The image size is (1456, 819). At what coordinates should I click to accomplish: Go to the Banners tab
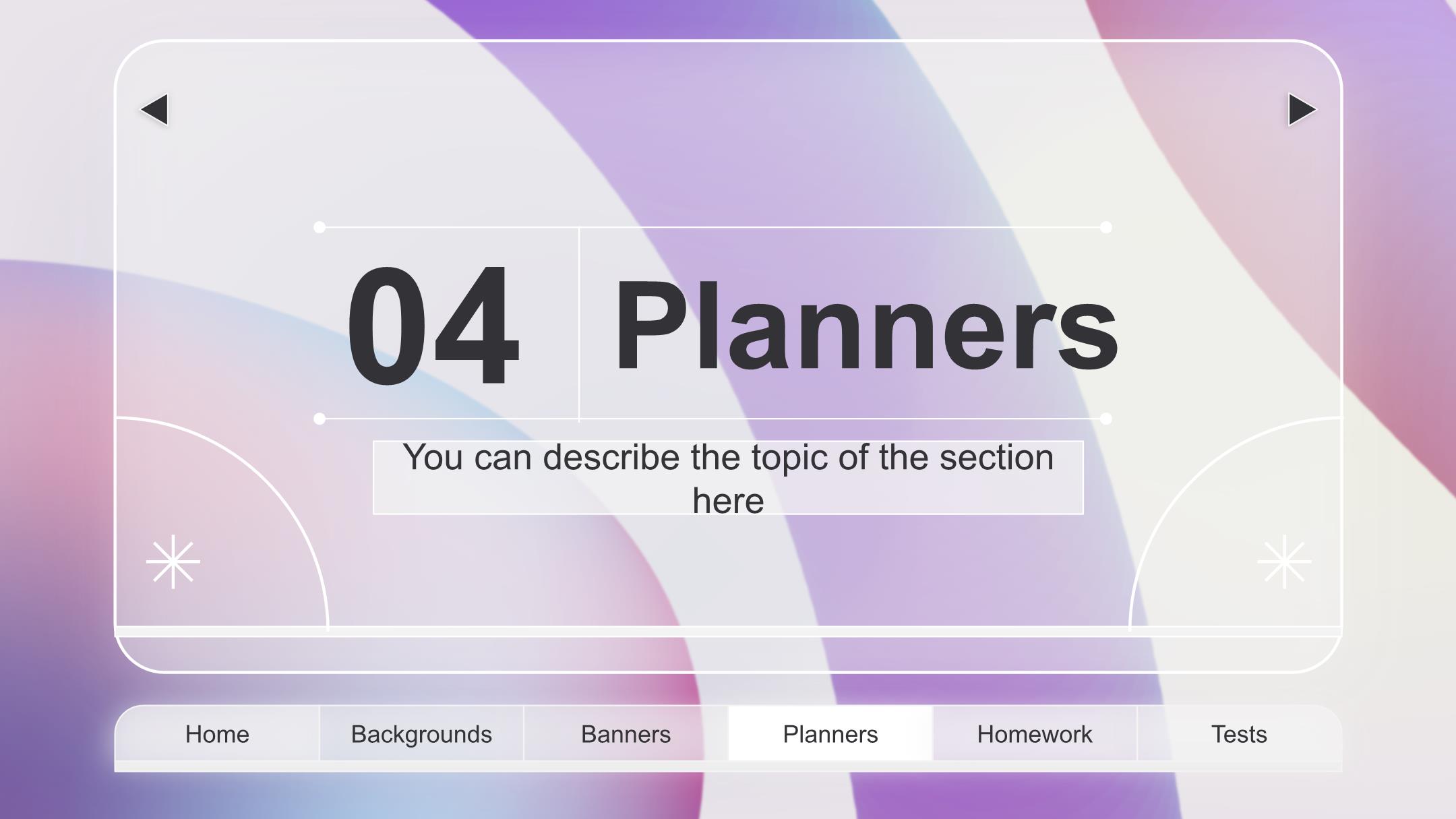pyautogui.click(x=626, y=733)
